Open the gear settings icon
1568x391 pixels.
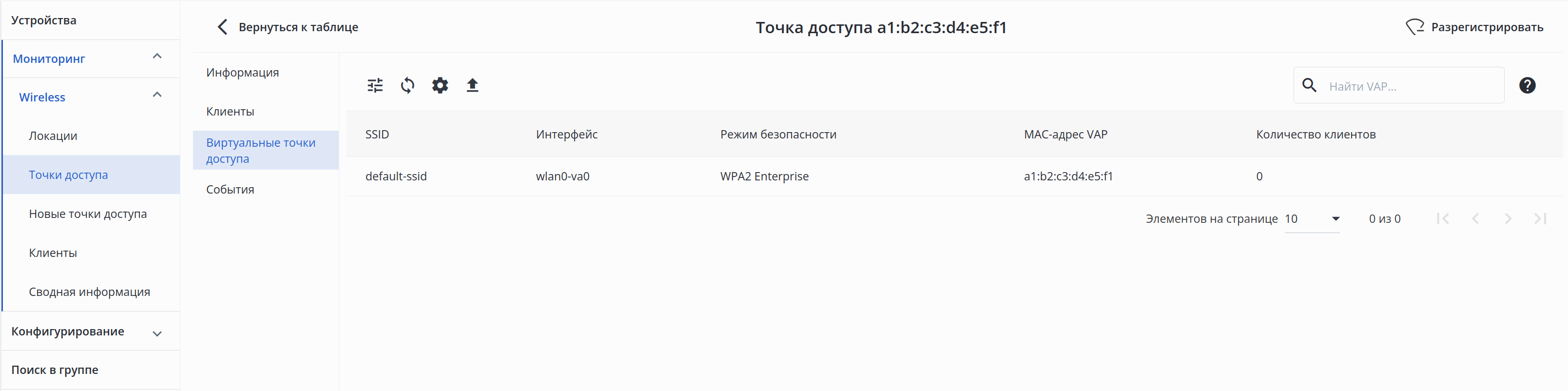(440, 85)
